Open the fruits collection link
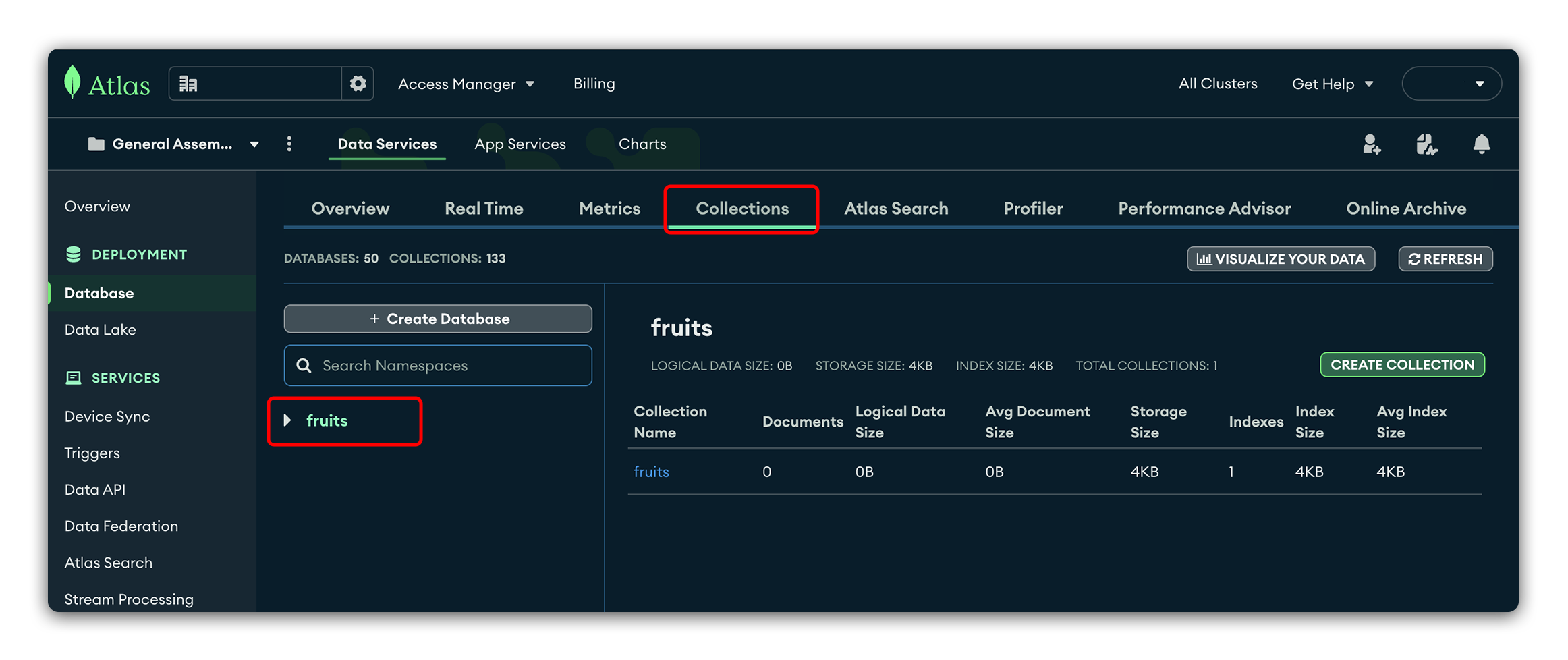Screen dimensions: 1568x660 [x=651, y=472]
